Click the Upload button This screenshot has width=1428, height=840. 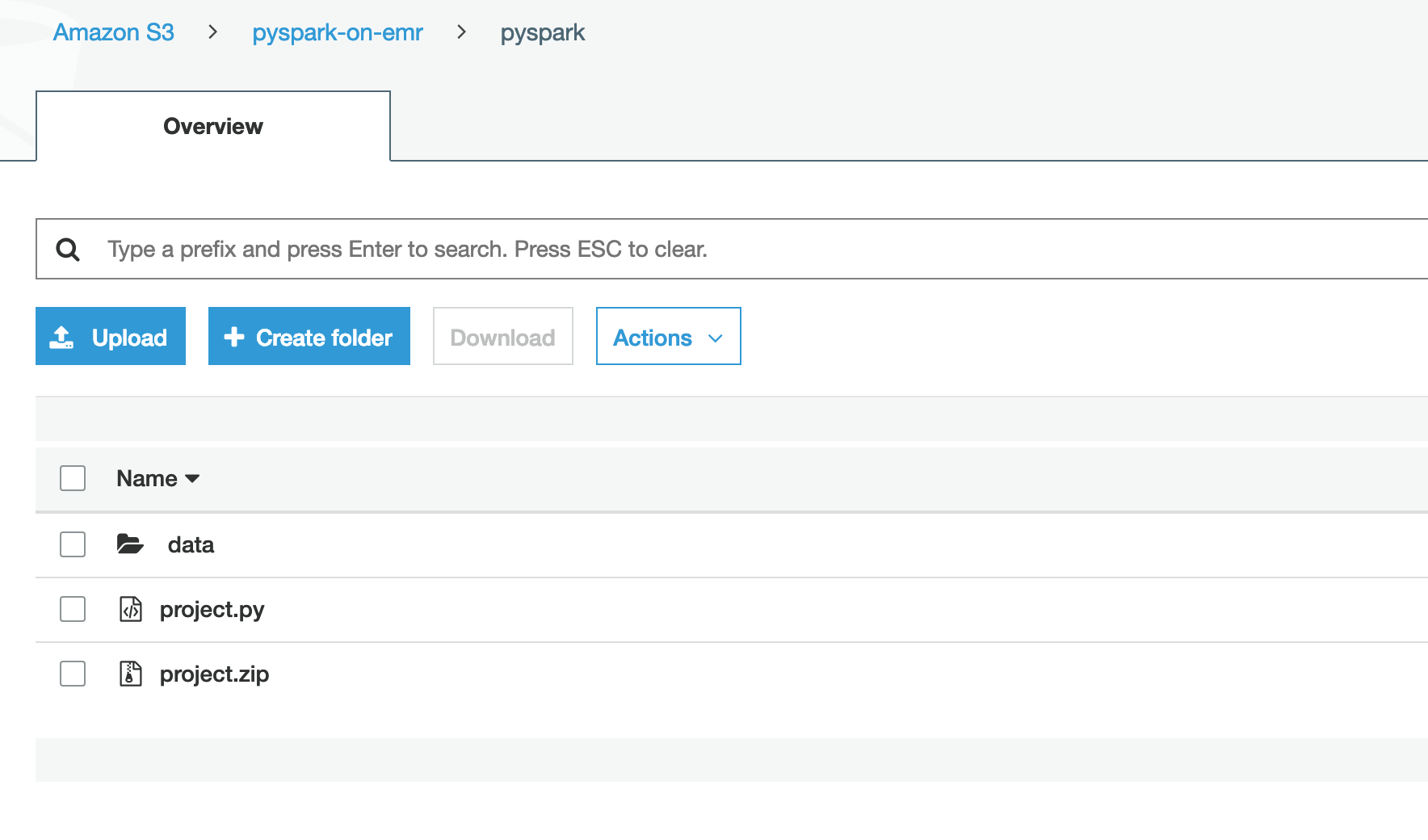click(x=111, y=336)
